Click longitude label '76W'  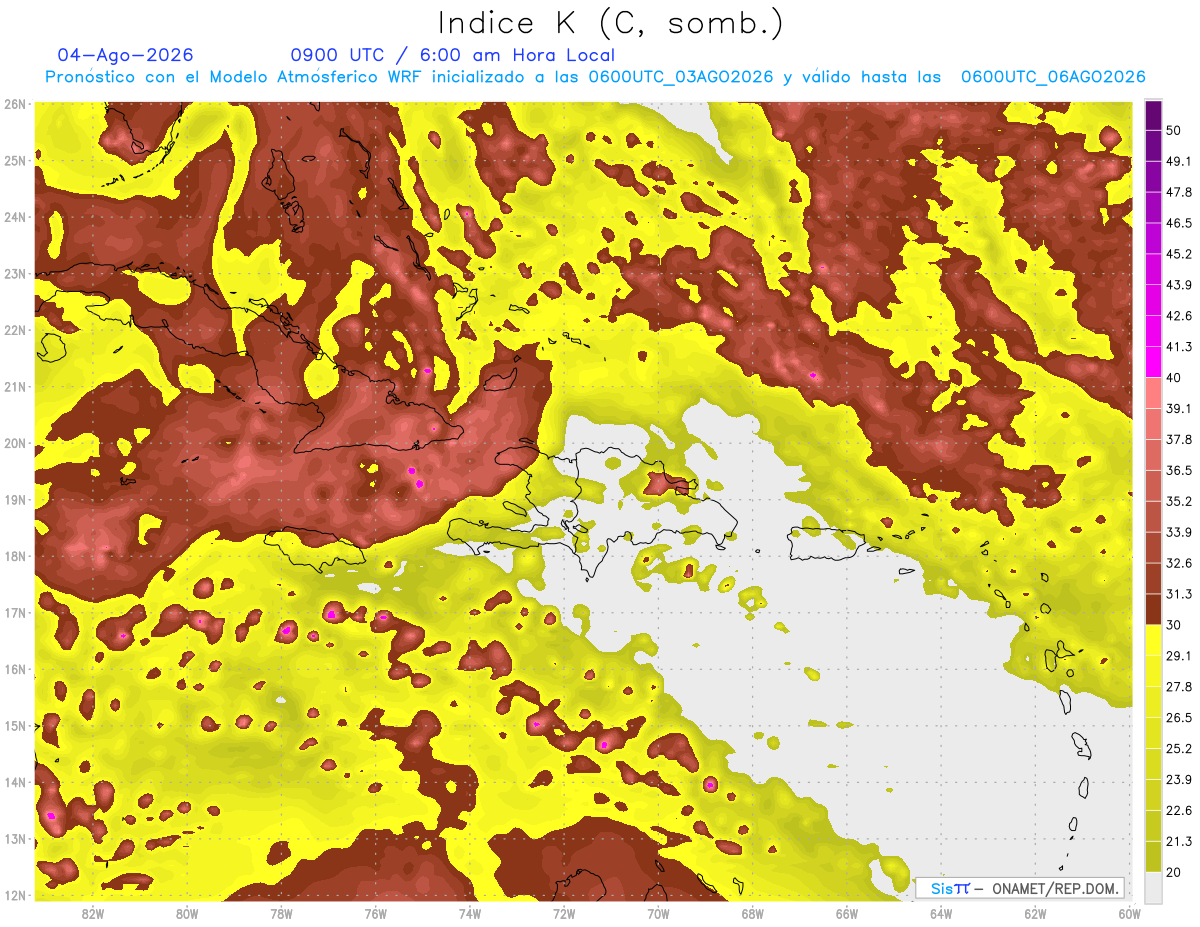tap(376, 913)
